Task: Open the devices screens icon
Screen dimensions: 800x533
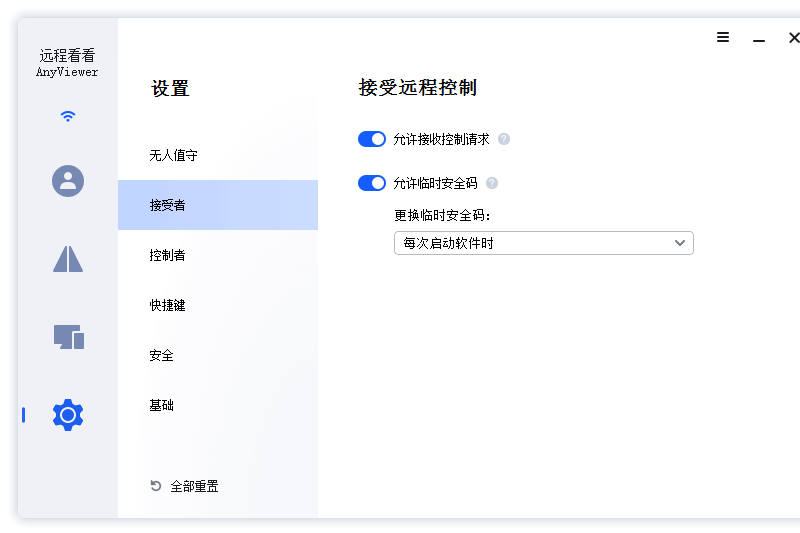Action: [x=68, y=337]
